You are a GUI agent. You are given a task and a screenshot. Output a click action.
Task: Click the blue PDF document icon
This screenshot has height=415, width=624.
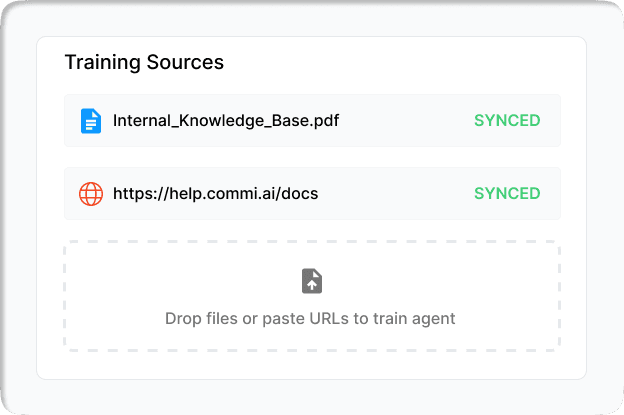[x=91, y=121]
